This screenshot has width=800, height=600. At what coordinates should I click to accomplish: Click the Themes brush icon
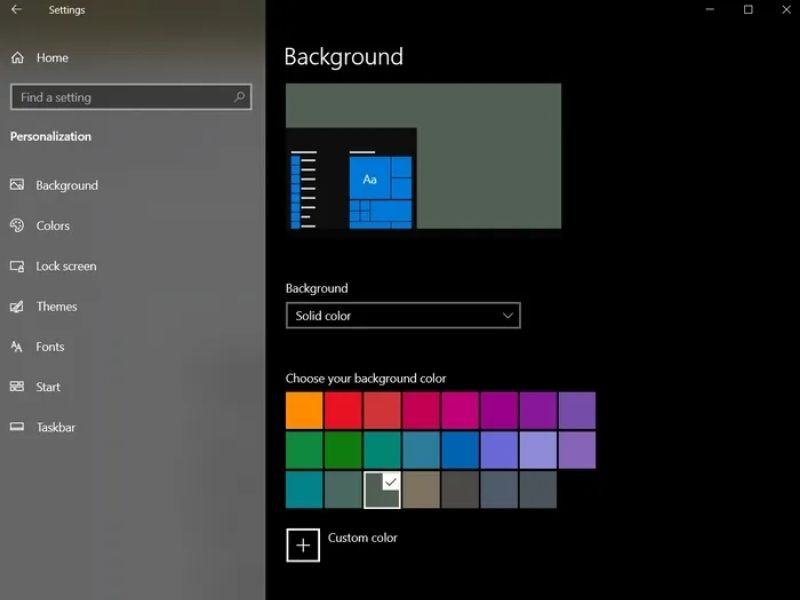point(17,306)
